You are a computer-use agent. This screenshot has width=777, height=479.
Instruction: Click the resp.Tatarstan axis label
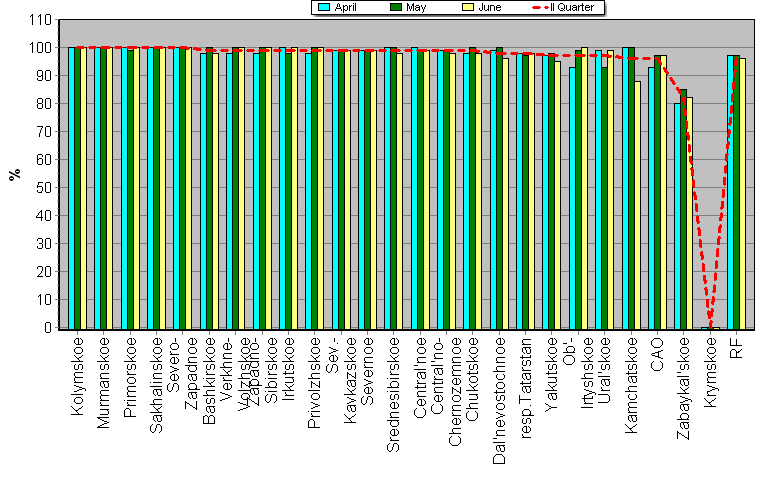point(525,388)
